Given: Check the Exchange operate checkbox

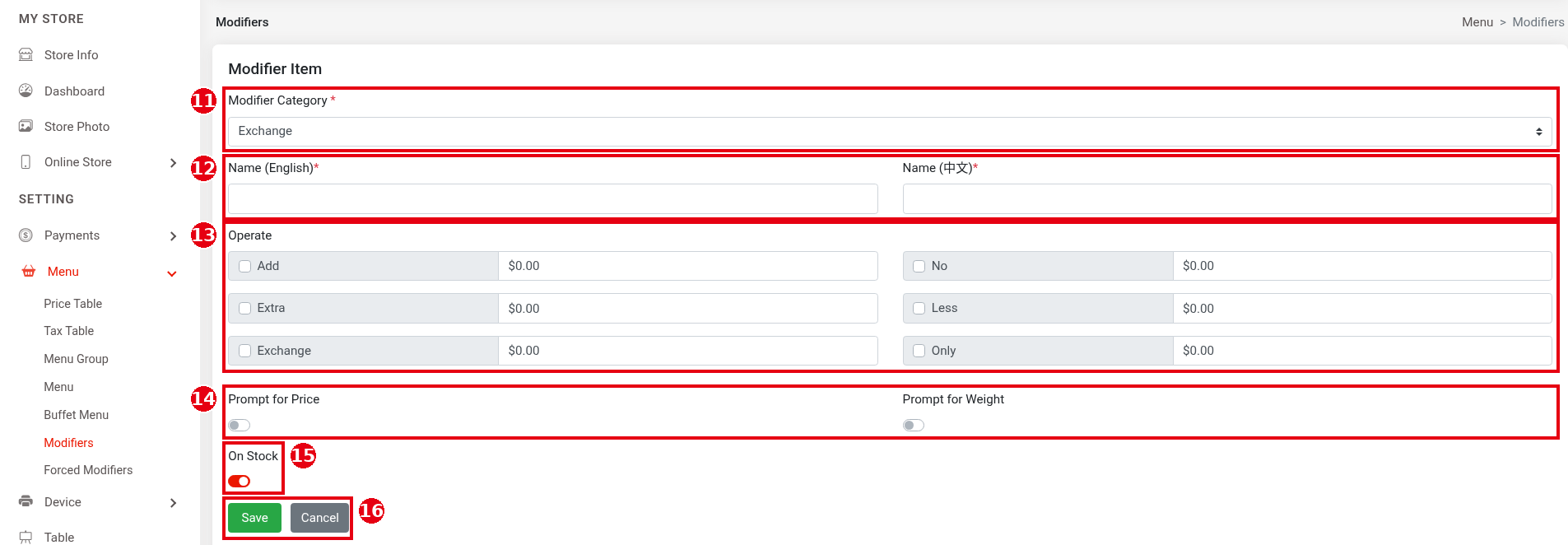Looking at the screenshot, I should (x=244, y=351).
